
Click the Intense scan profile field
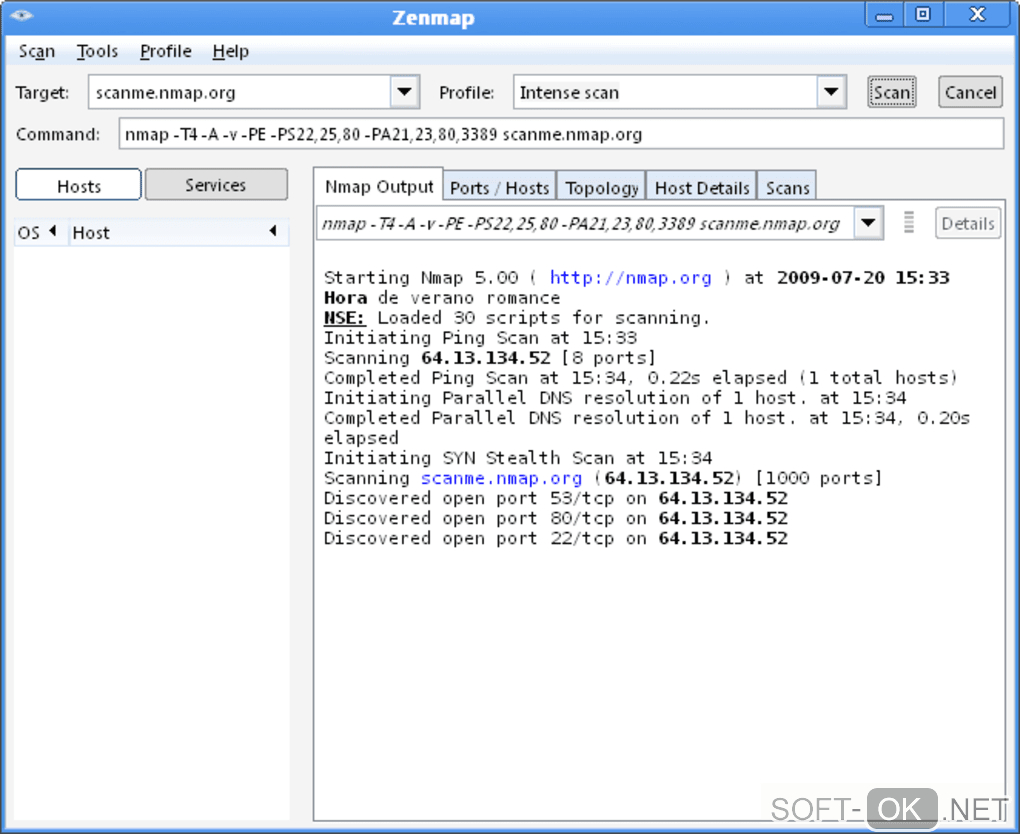(665, 92)
